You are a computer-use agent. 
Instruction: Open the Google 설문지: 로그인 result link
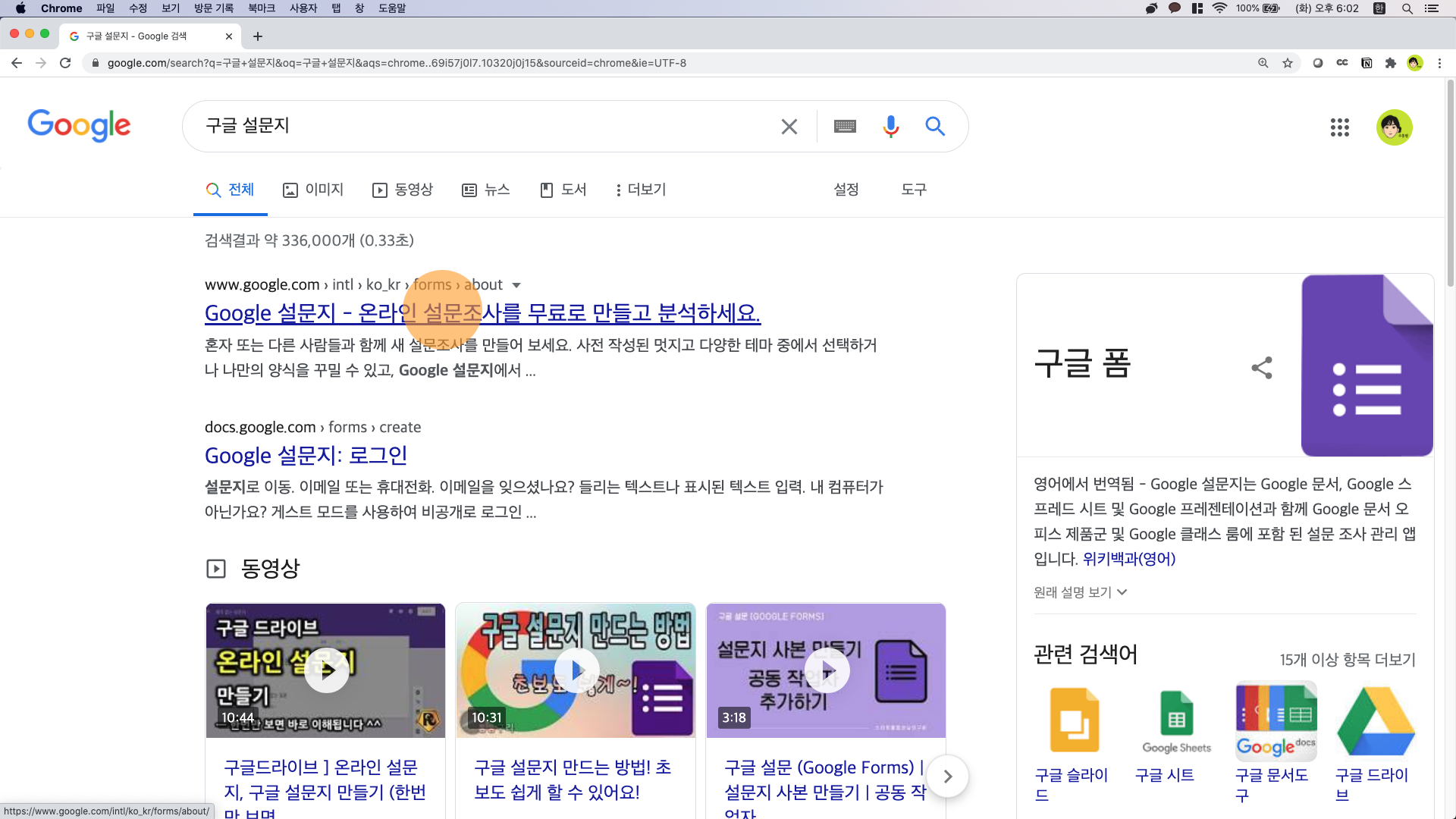point(306,455)
